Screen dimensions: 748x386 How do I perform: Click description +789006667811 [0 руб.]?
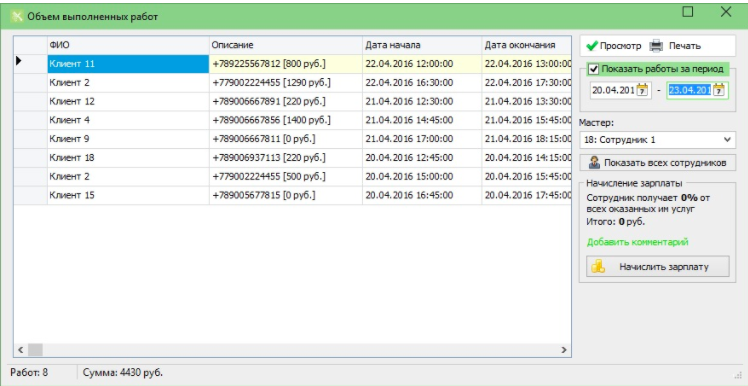click(x=286, y=139)
